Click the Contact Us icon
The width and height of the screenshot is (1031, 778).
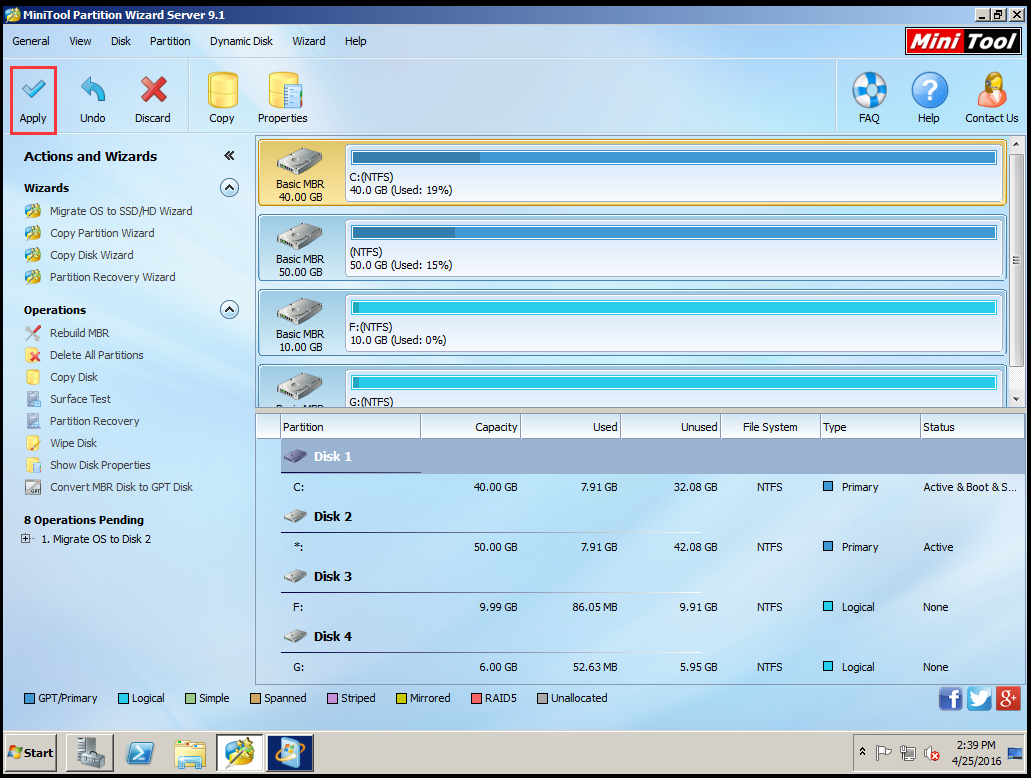tap(992, 90)
